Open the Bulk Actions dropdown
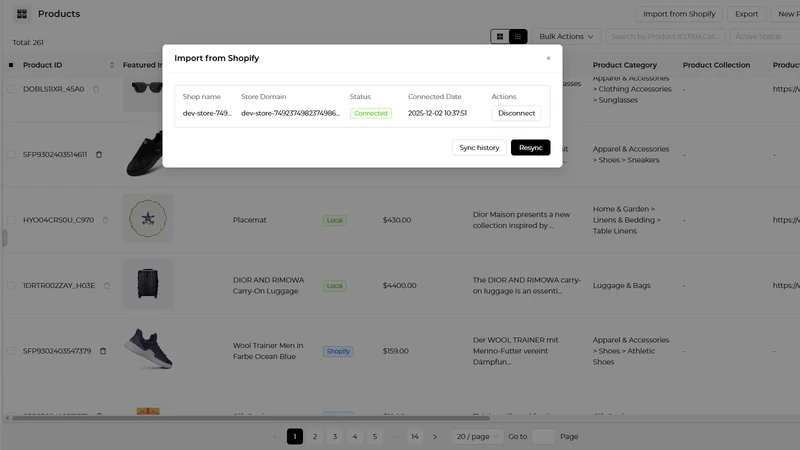This screenshot has width=800, height=450. coord(566,36)
